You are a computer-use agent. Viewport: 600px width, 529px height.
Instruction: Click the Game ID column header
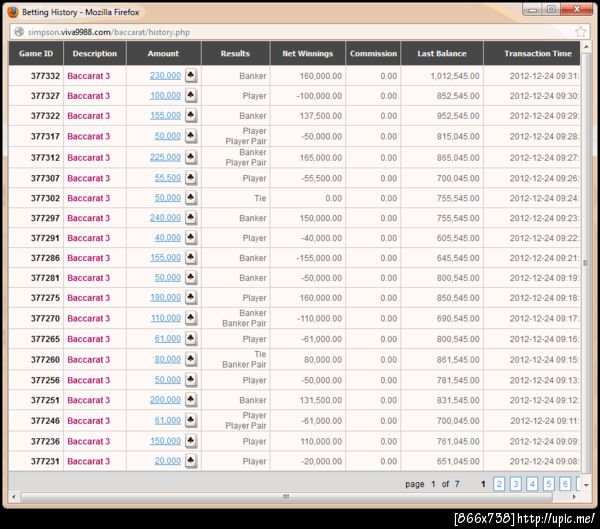click(x=36, y=53)
